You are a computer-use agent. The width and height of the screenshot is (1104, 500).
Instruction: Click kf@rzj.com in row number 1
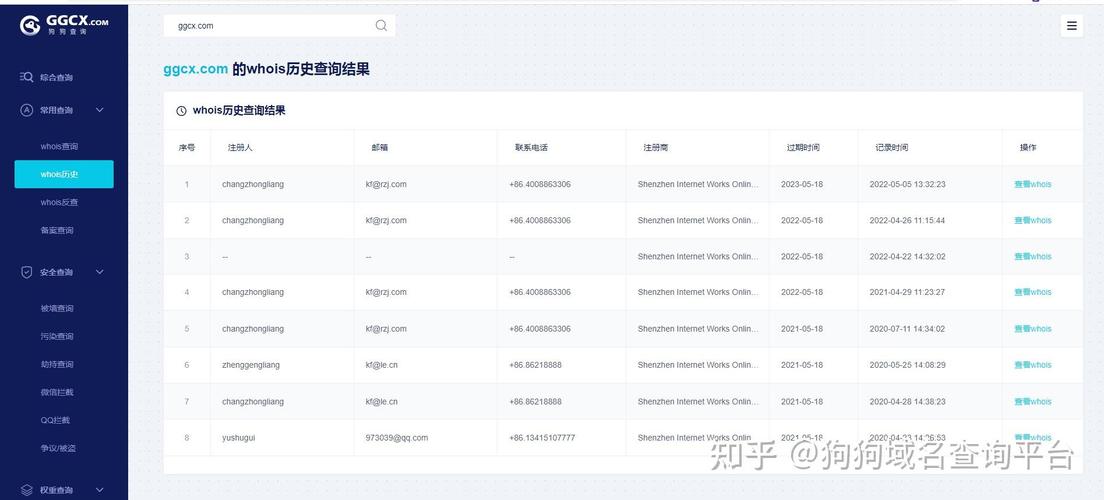[386, 185]
